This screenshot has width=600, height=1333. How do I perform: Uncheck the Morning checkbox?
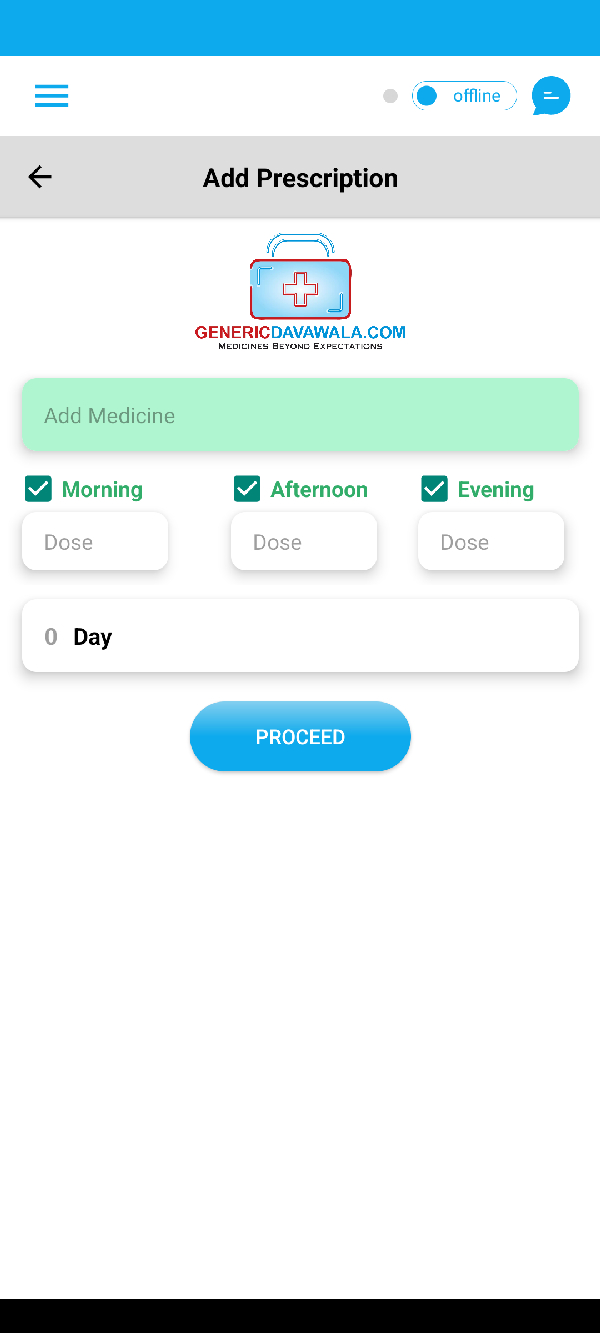[38, 489]
